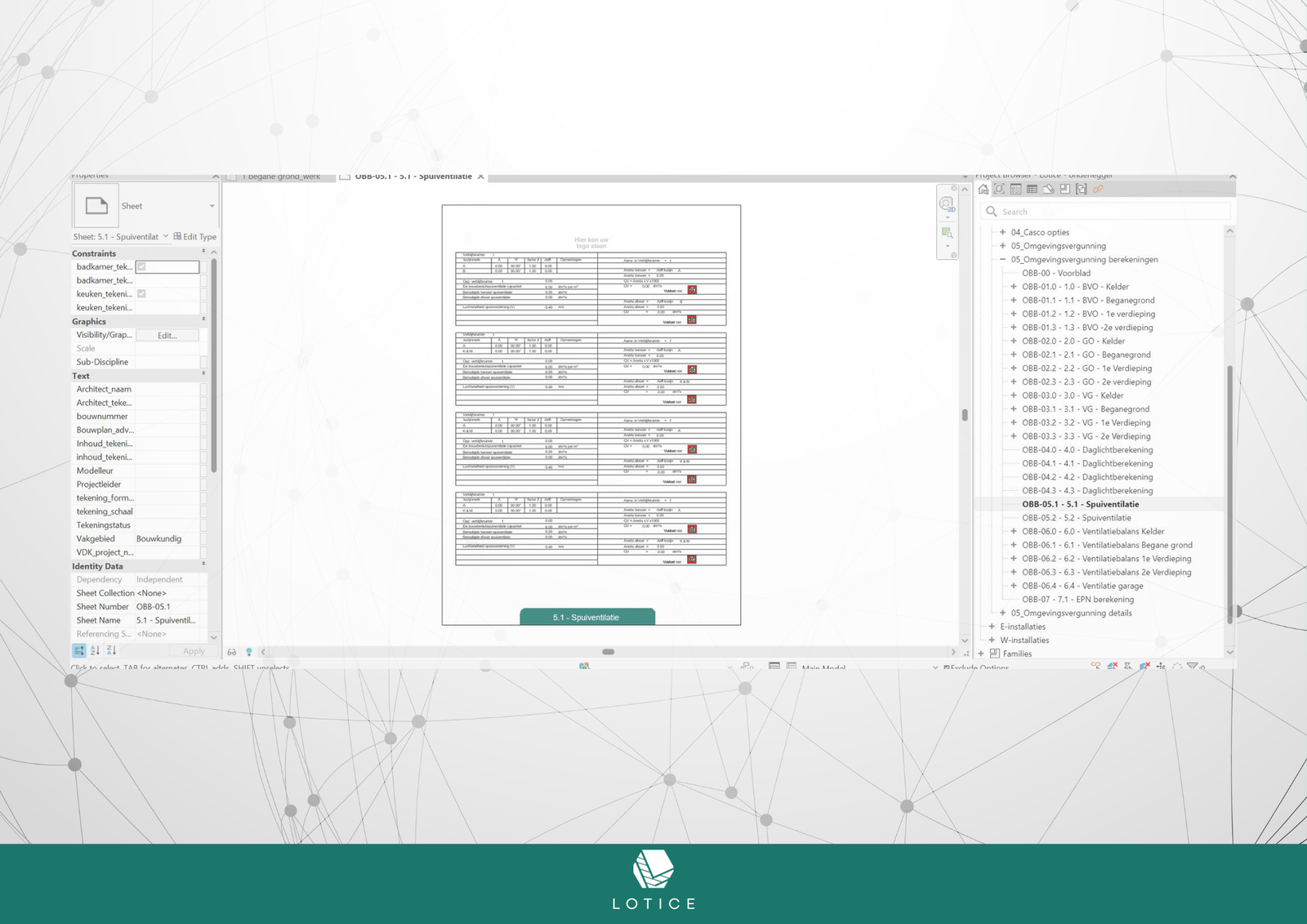Toggle the keuken_tekeni checkbox in Properties
Image resolution: width=1307 pixels, height=924 pixels.
(143, 293)
